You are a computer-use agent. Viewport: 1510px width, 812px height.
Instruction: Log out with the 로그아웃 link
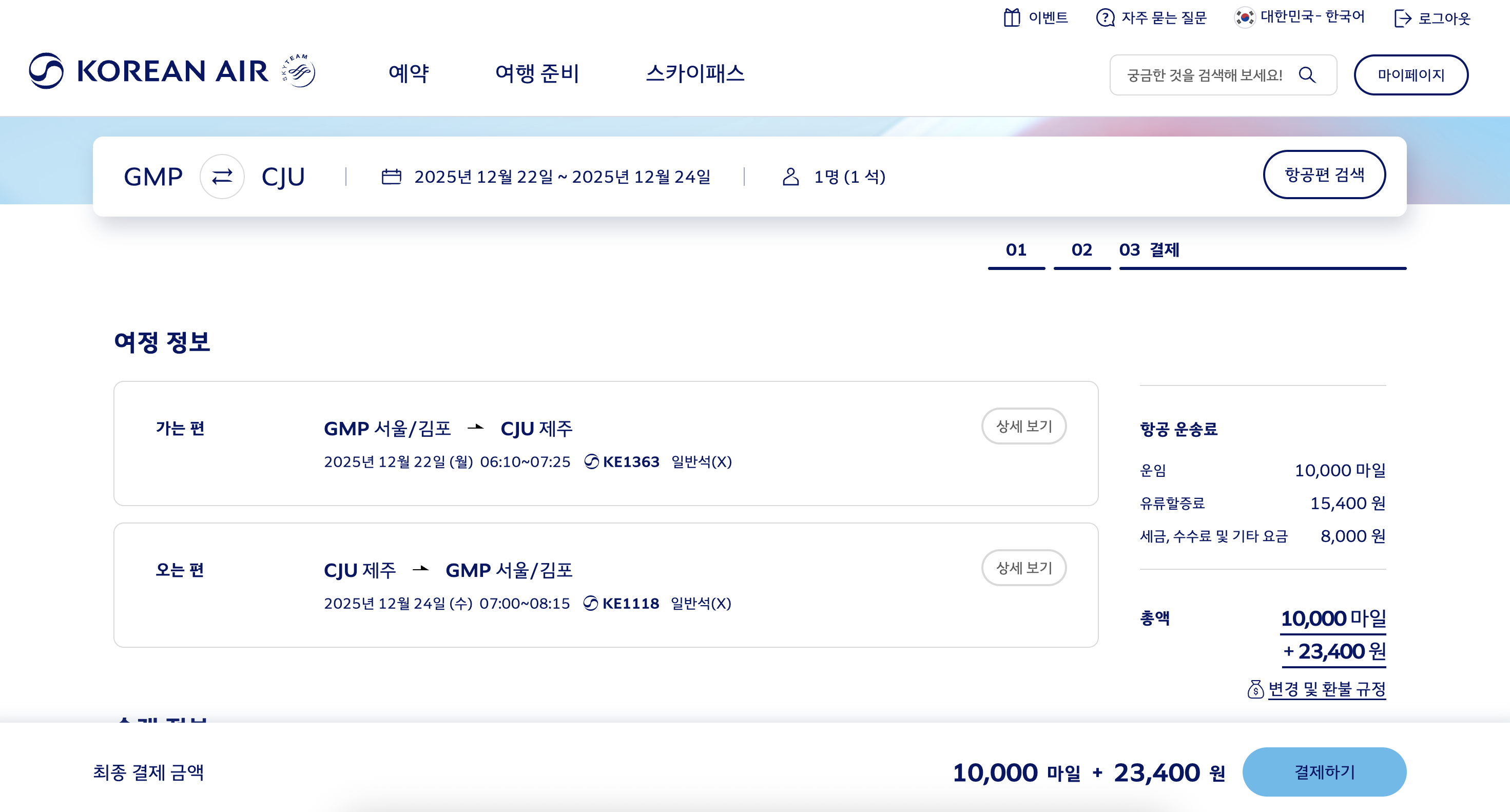(1432, 18)
